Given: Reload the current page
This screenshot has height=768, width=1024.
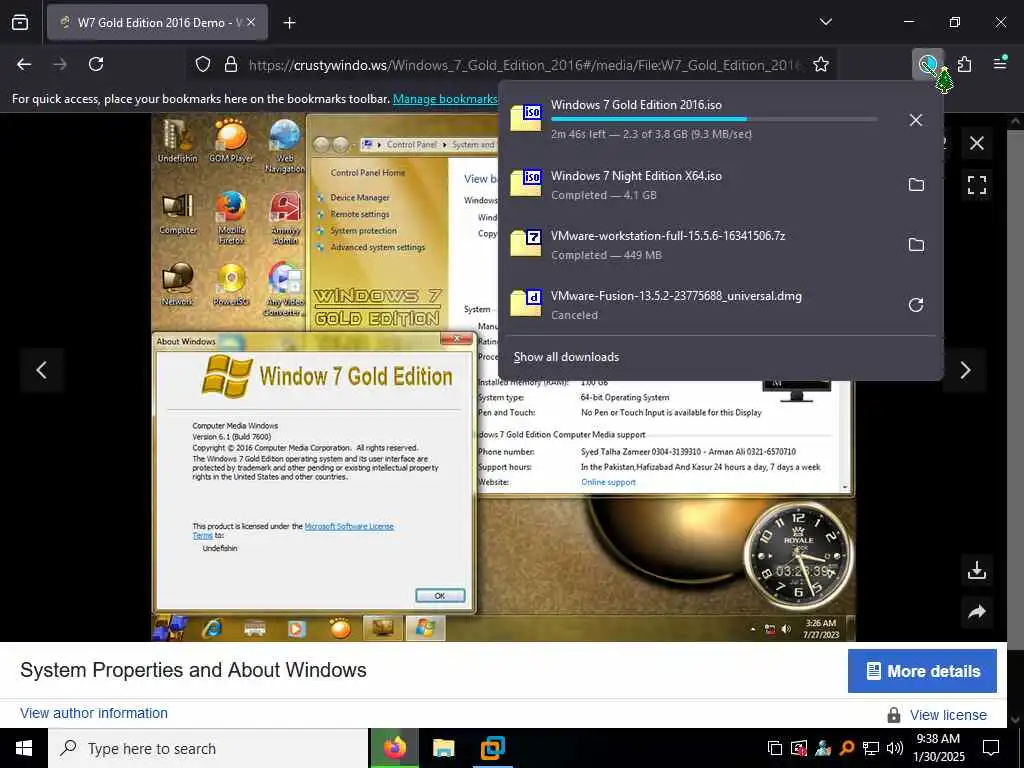Looking at the screenshot, I should pos(96,64).
